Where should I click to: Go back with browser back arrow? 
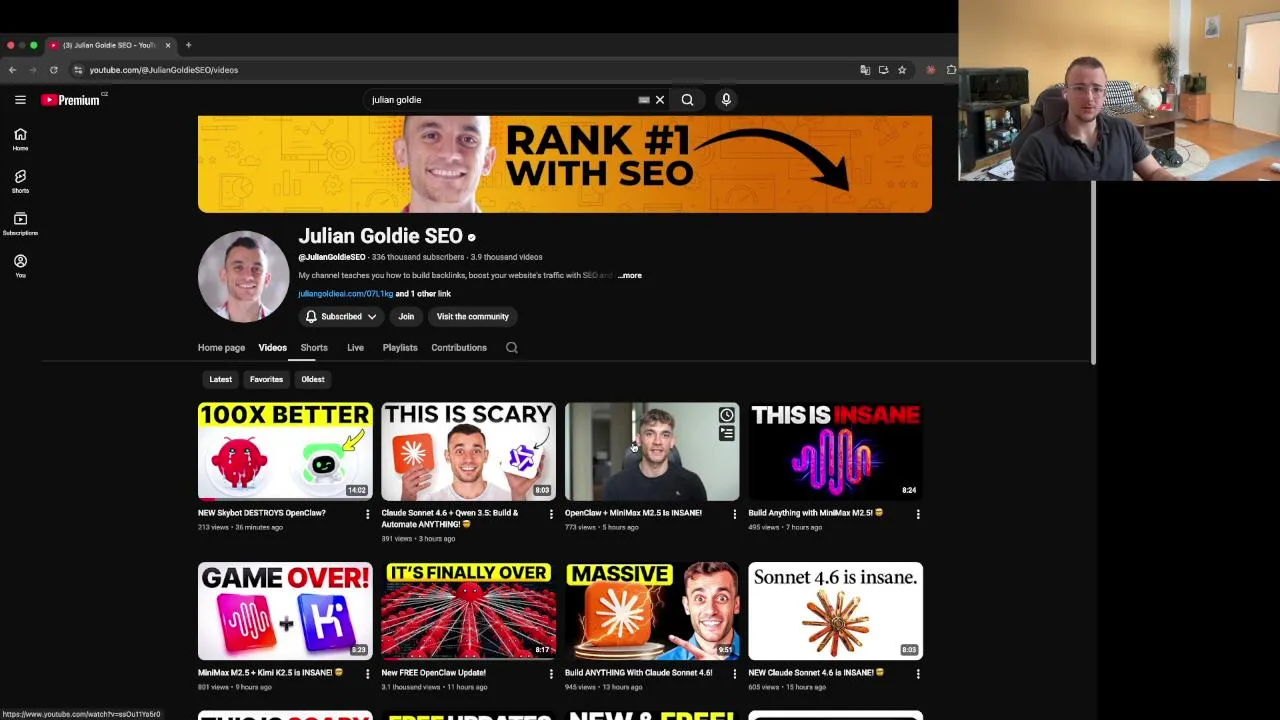pos(12,70)
